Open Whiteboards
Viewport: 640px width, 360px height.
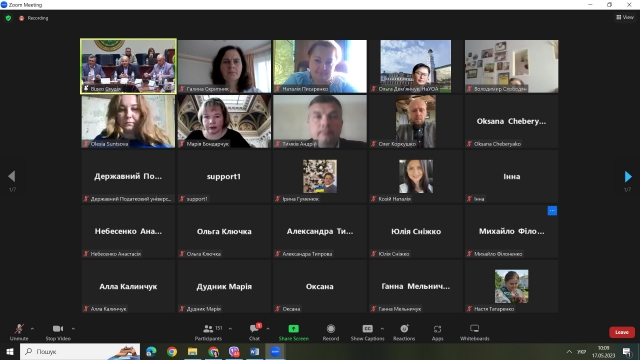click(x=474, y=332)
